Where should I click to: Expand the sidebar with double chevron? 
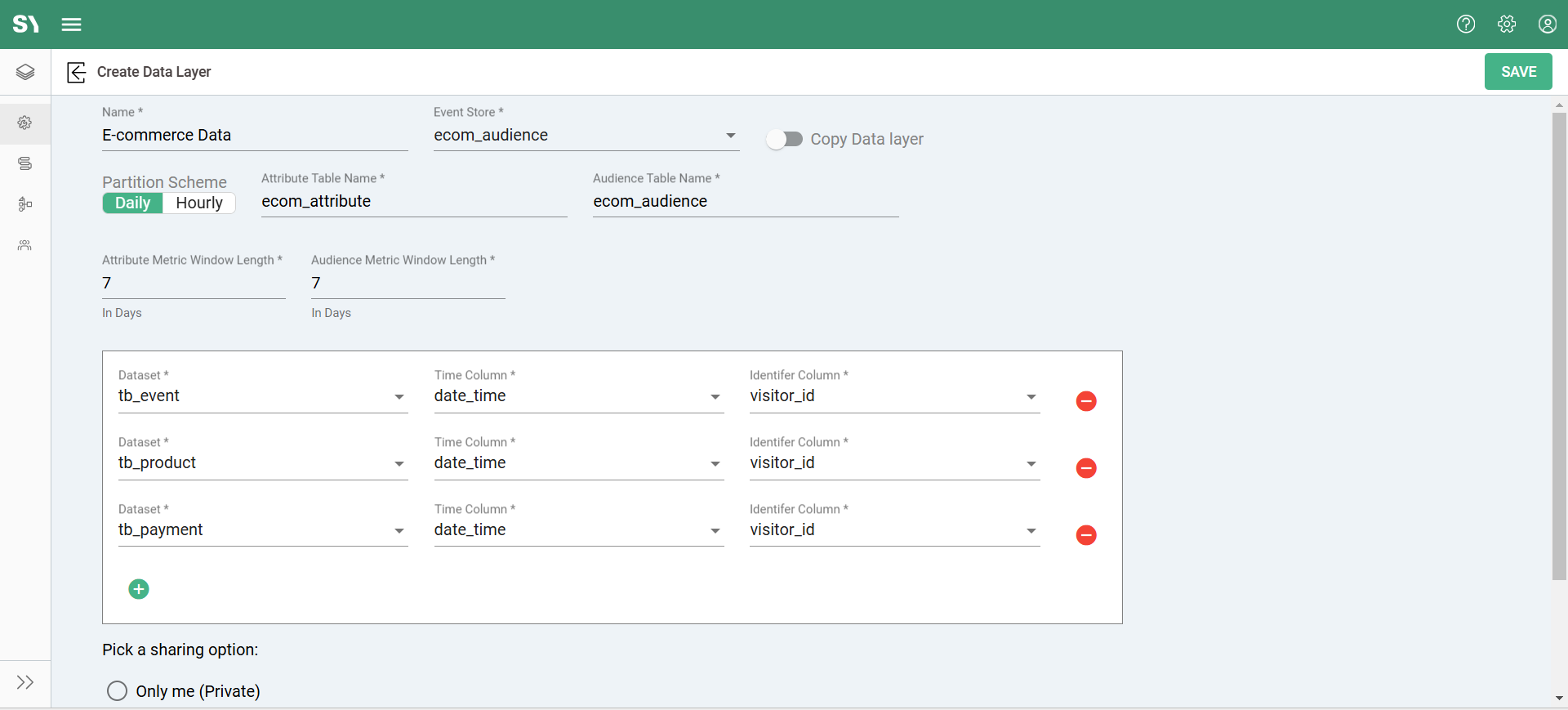tap(25, 682)
